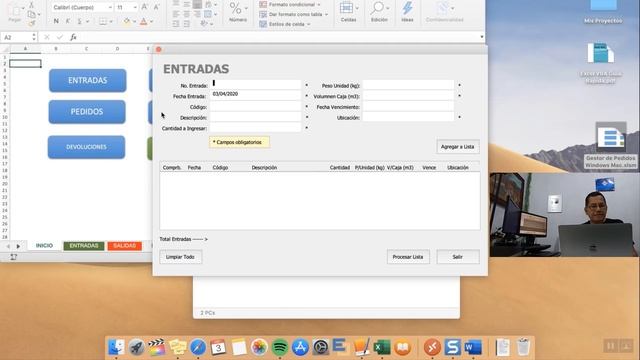640x360 pixels.
Task: Open Dar formato como tabla dropdown
Action: (x=293, y=14)
